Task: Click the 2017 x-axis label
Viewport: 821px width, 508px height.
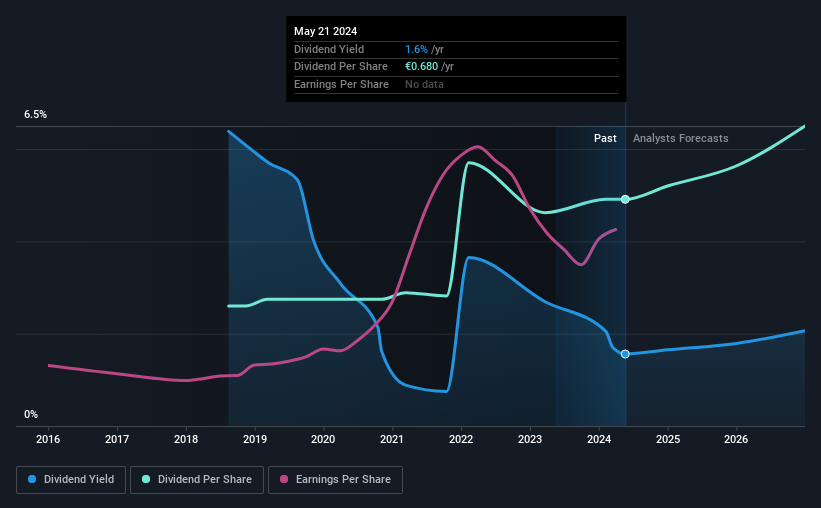Action: pyautogui.click(x=117, y=439)
